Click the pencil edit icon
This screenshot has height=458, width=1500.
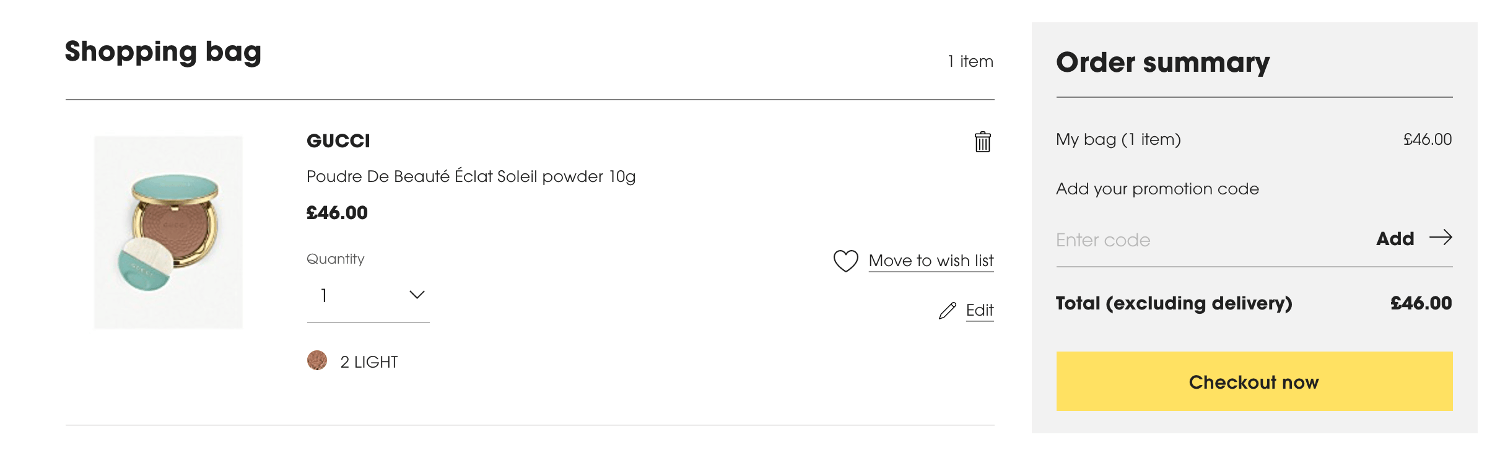point(947,311)
